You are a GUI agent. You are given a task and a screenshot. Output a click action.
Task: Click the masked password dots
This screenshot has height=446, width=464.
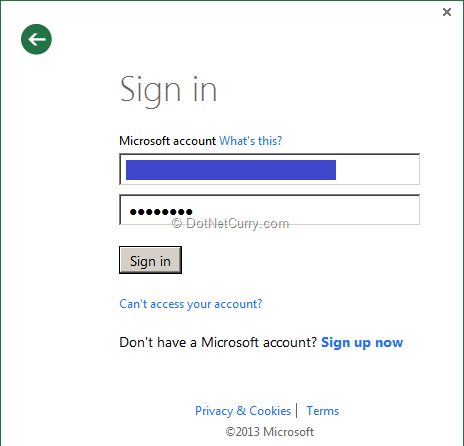[x=161, y=212]
